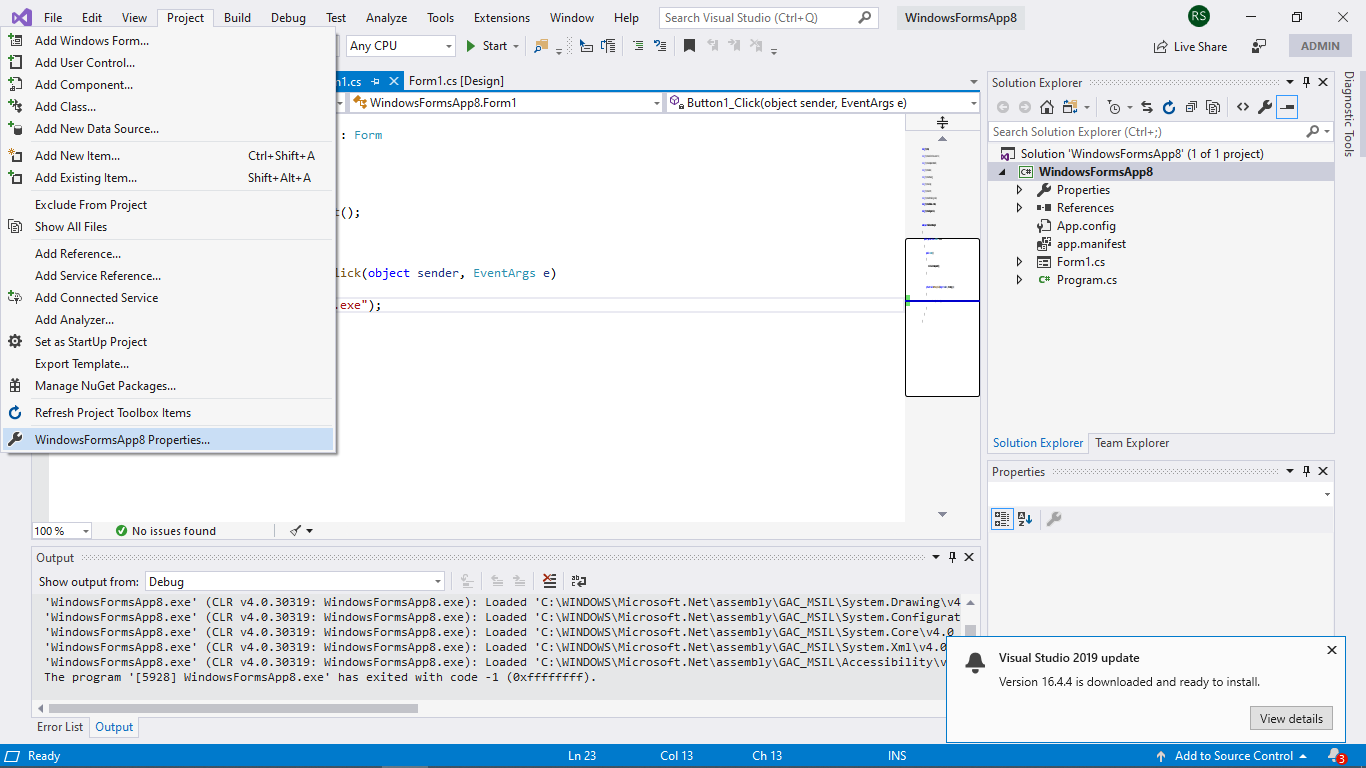Click the feedback icon beside Live Share
The width and height of the screenshot is (1366, 768).
coord(1259,46)
